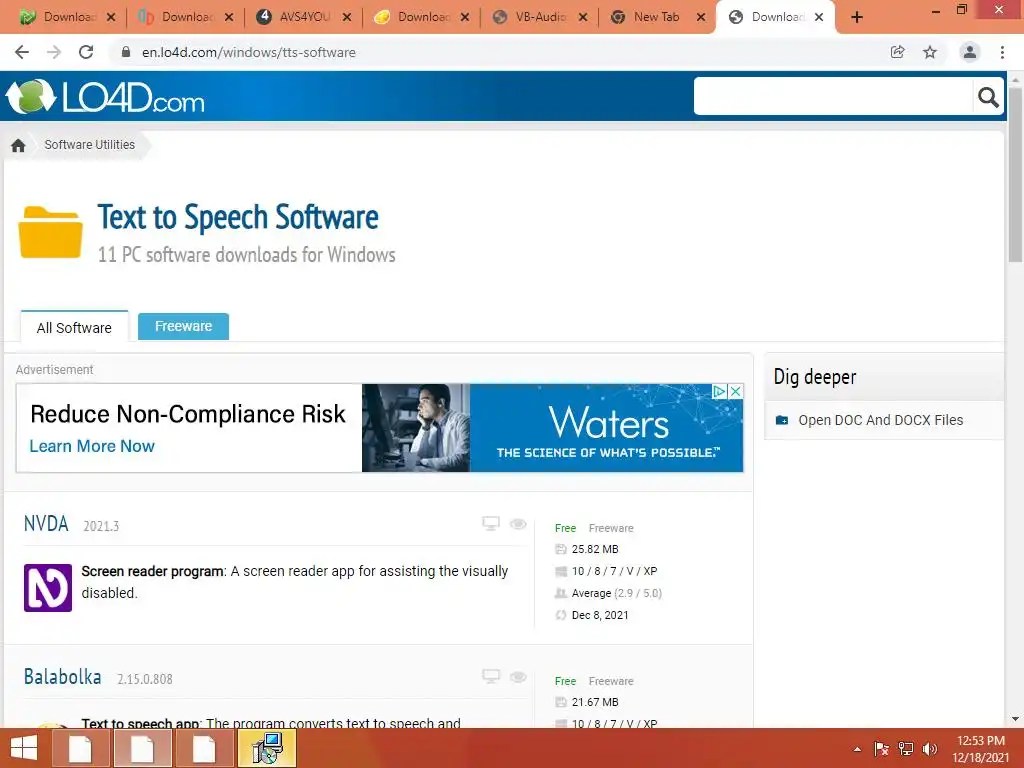Click the monitor icon in NVDA row
Viewport: 1024px width, 768px height.
[491, 523]
